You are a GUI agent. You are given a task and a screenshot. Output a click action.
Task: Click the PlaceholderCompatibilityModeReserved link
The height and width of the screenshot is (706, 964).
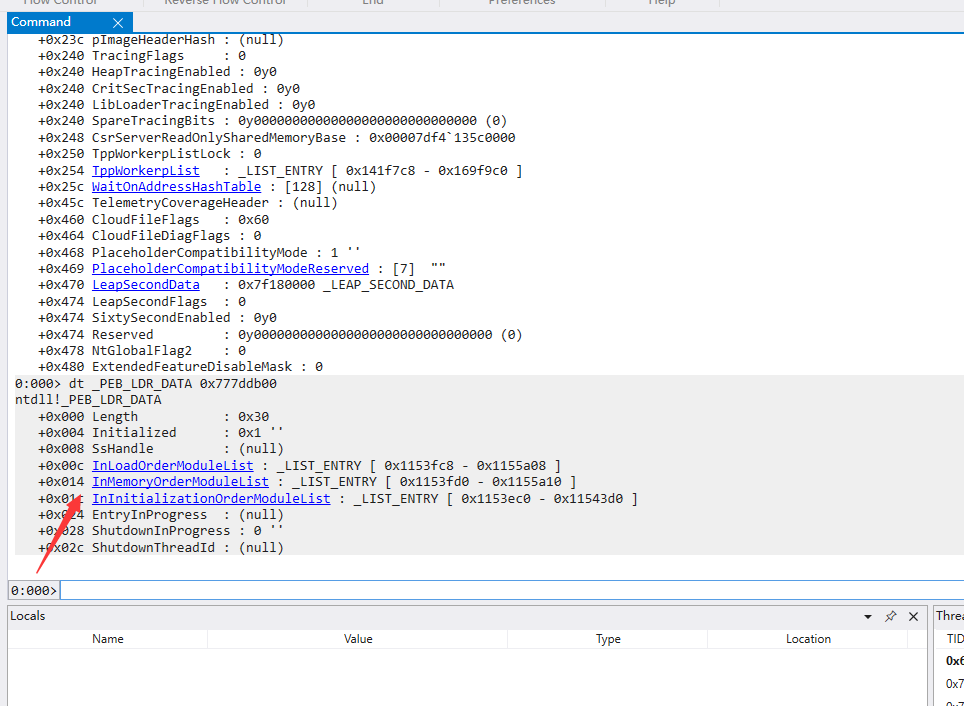230,269
